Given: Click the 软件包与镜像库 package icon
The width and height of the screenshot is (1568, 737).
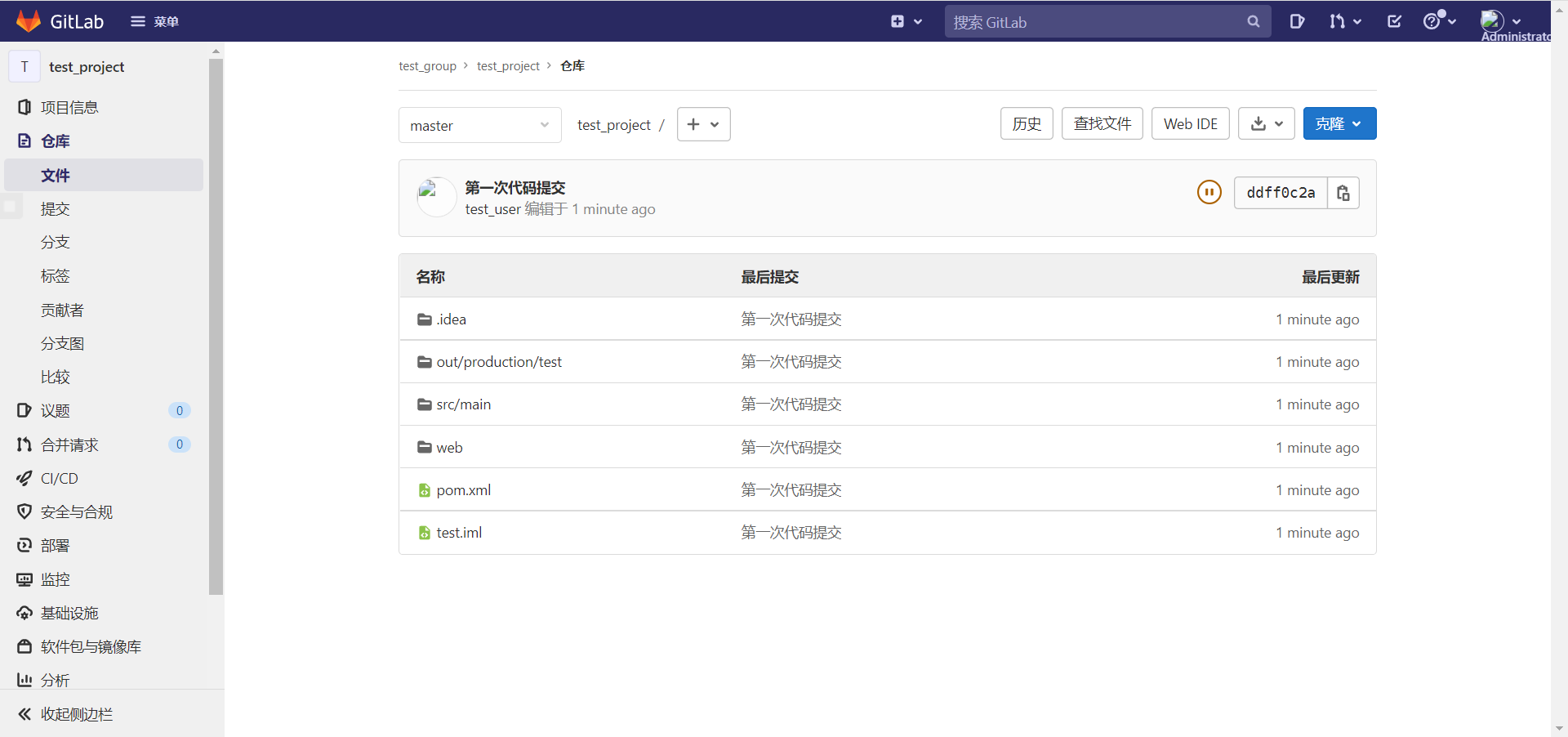Looking at the screenshot, I should pos(24,646).
